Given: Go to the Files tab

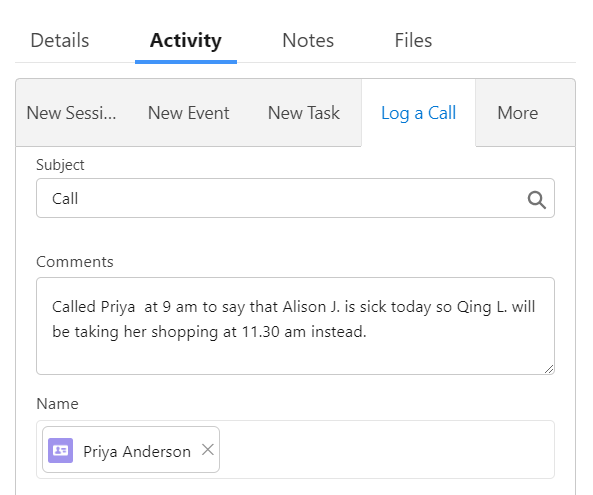Looking at the screenshot, I should pyautogui.click(x=413, y=40).
